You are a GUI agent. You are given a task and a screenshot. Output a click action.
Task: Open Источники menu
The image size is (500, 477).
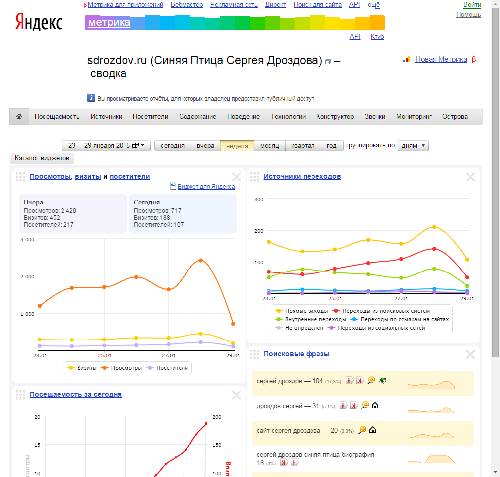[106, 117]
